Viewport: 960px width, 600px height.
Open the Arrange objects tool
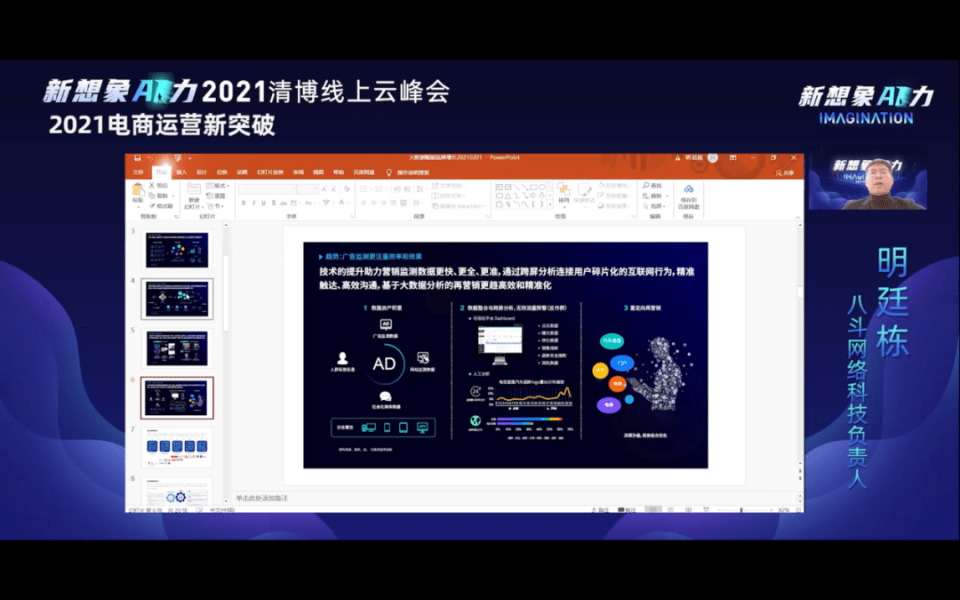[563, 193]
